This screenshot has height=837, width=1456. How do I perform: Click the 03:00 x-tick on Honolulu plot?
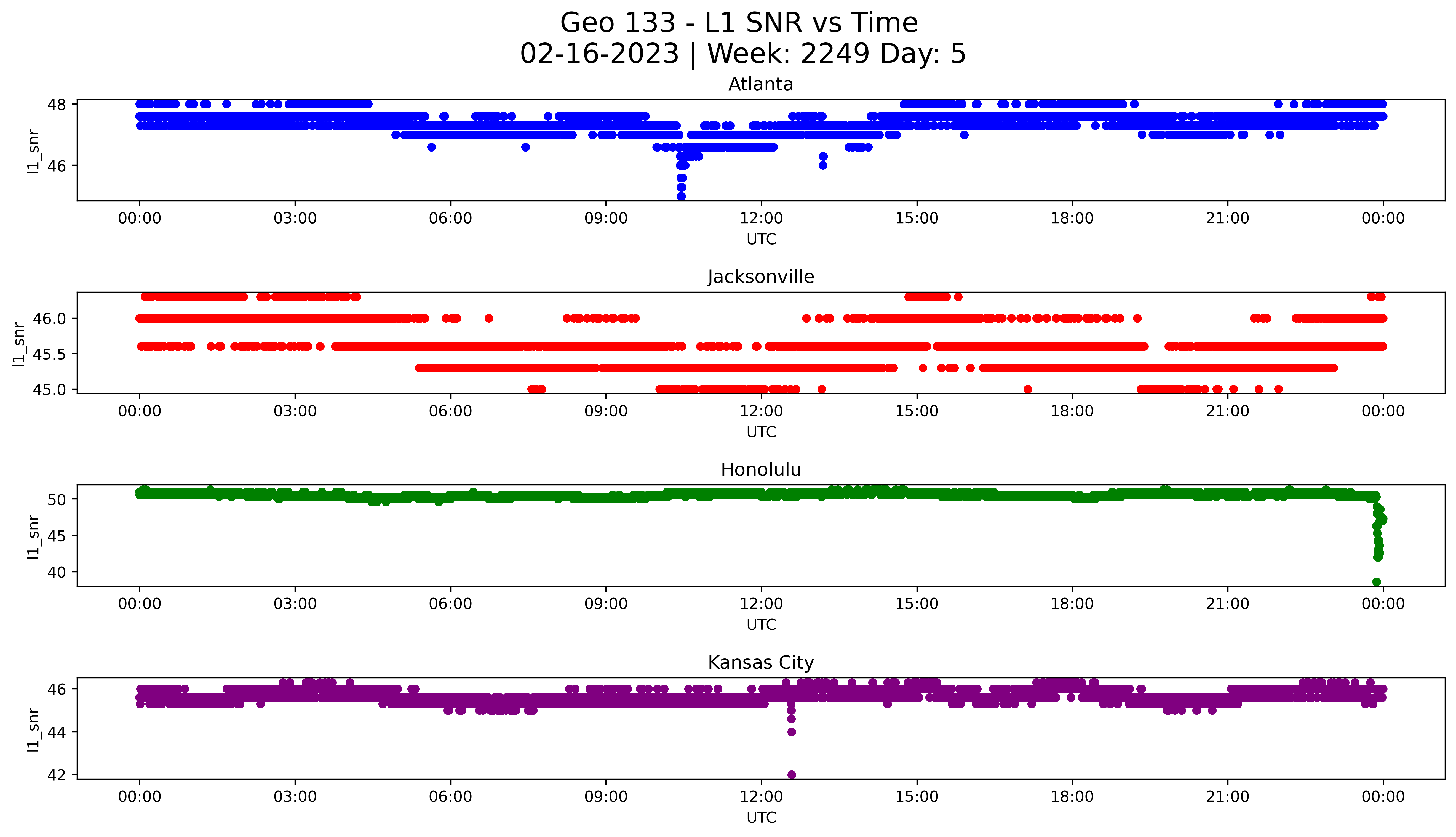coord(295,604)
